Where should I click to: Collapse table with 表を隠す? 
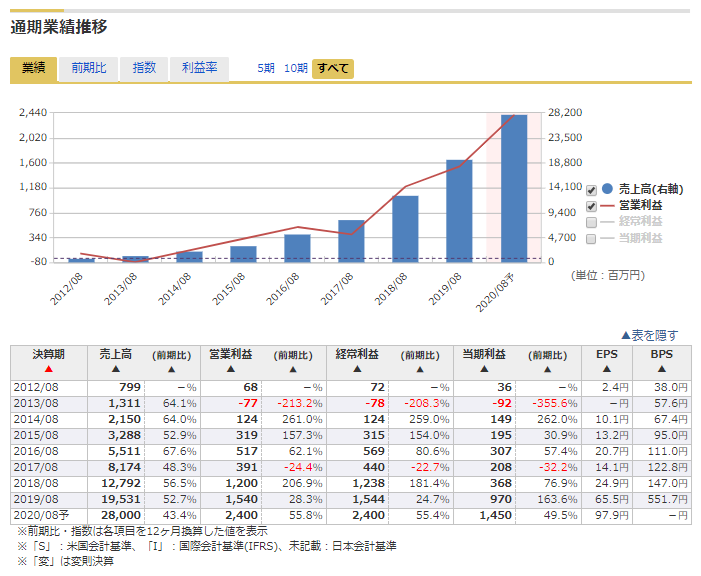649,335
